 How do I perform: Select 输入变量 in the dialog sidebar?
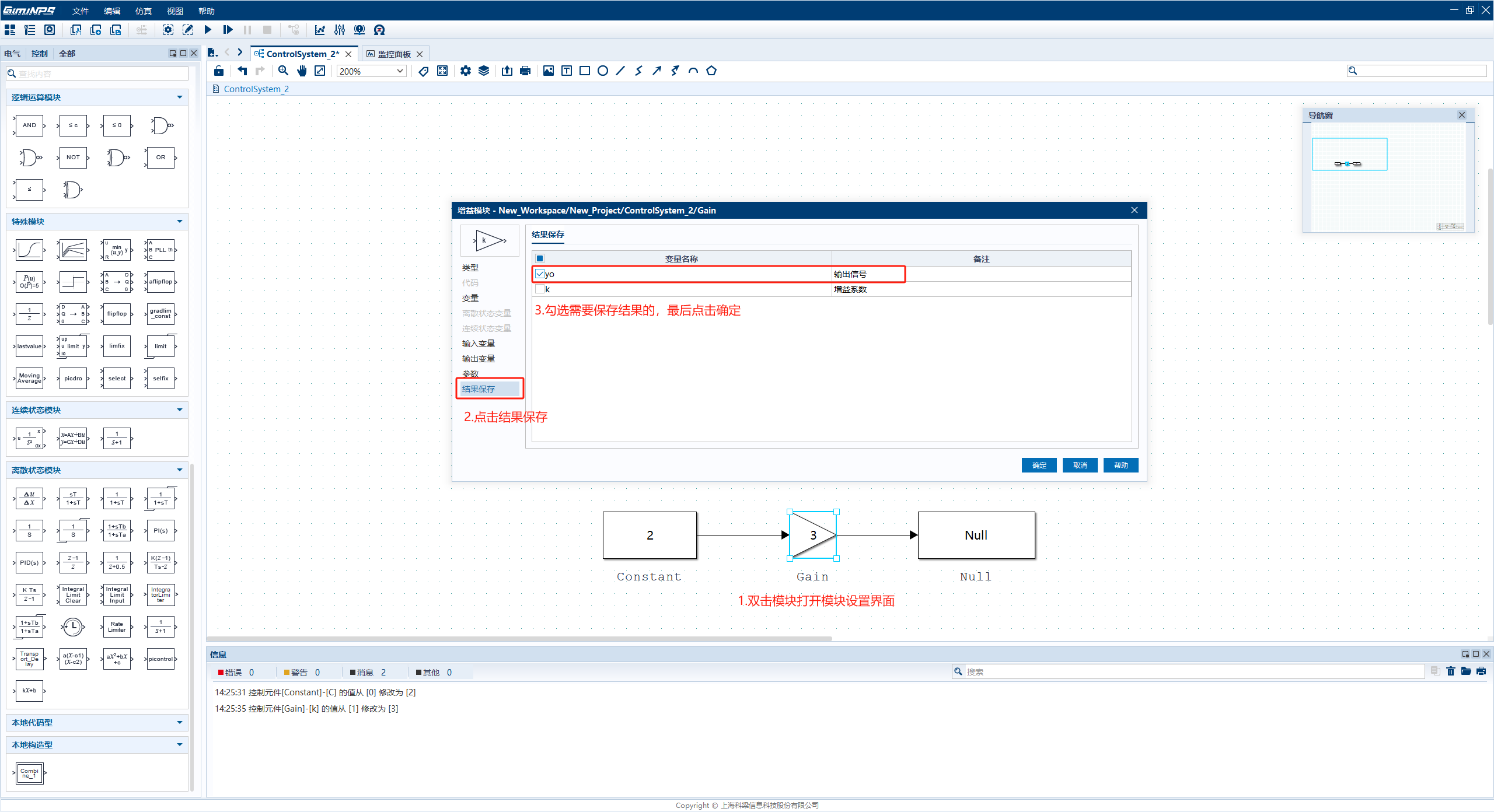click(x=479, y=343)
